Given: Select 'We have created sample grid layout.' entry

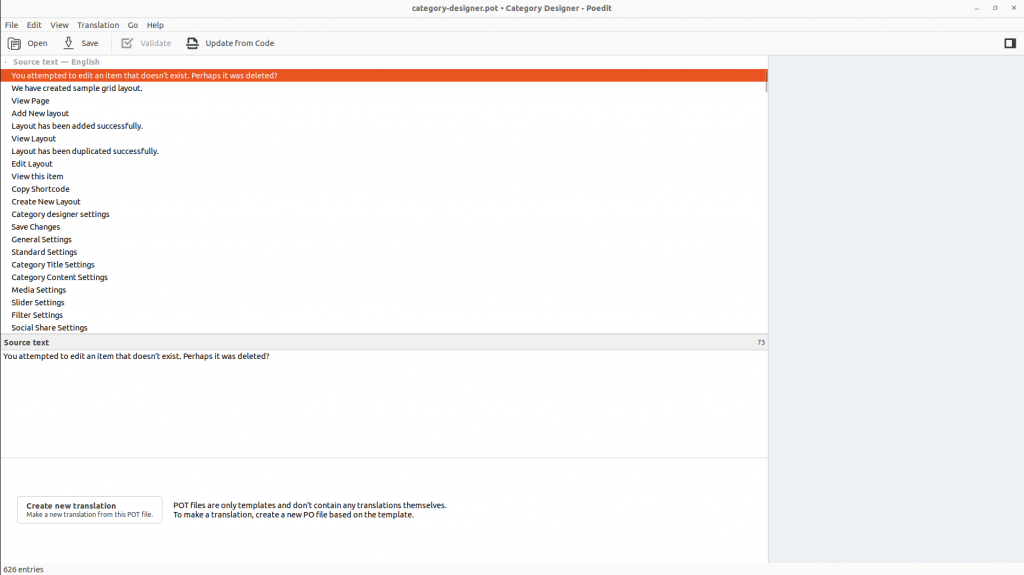Looking at the screenshot, I should point(77,88).
